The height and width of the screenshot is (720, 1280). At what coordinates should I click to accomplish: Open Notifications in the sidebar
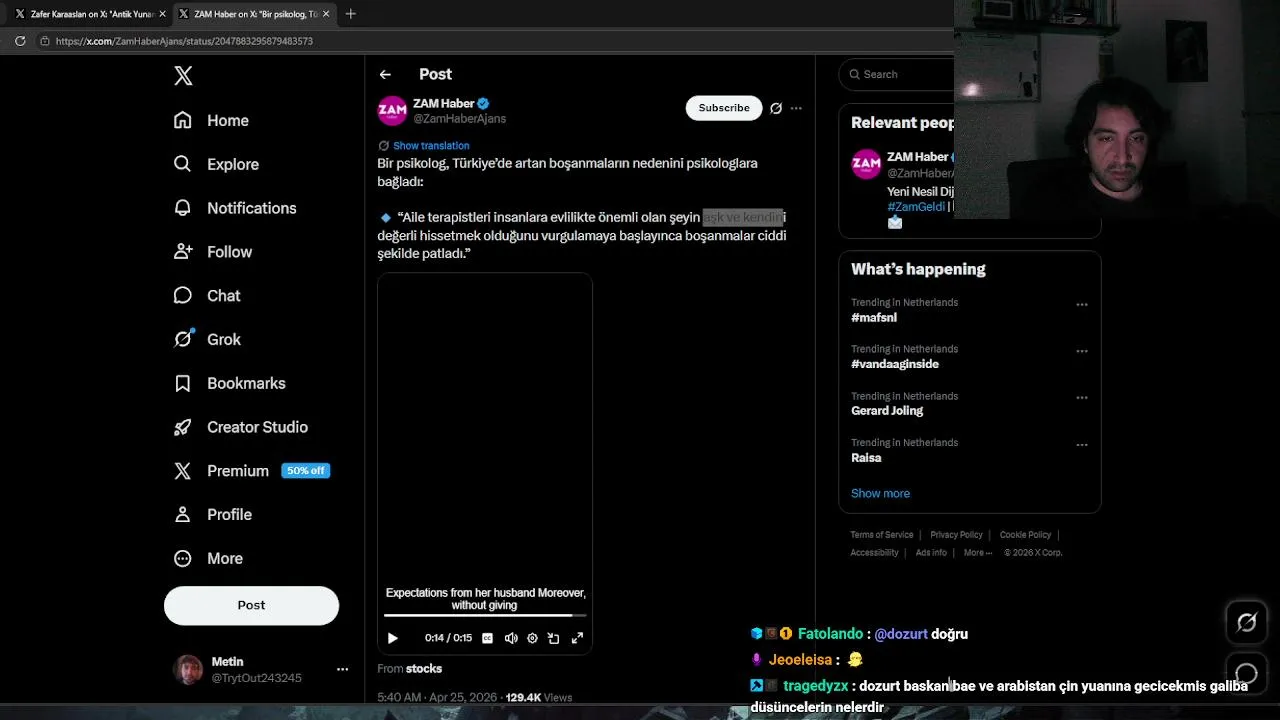coord(235,208)
